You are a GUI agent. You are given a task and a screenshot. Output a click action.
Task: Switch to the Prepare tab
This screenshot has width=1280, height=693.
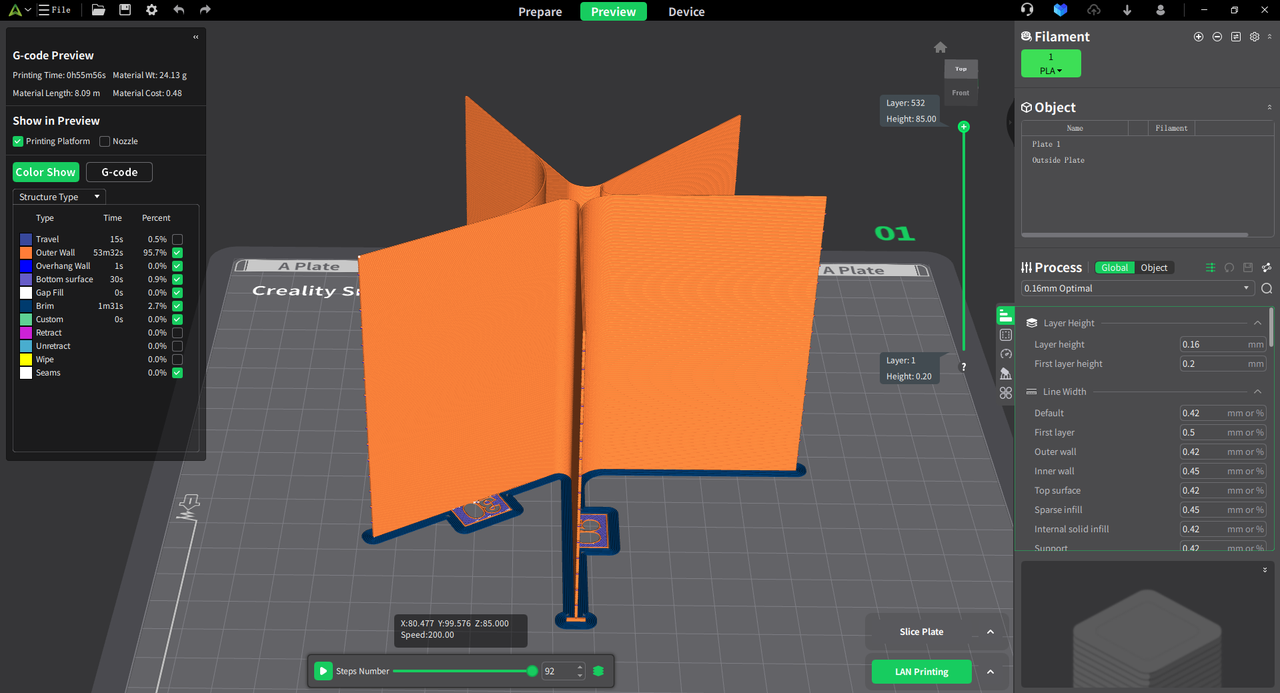[x=540, y=12]
